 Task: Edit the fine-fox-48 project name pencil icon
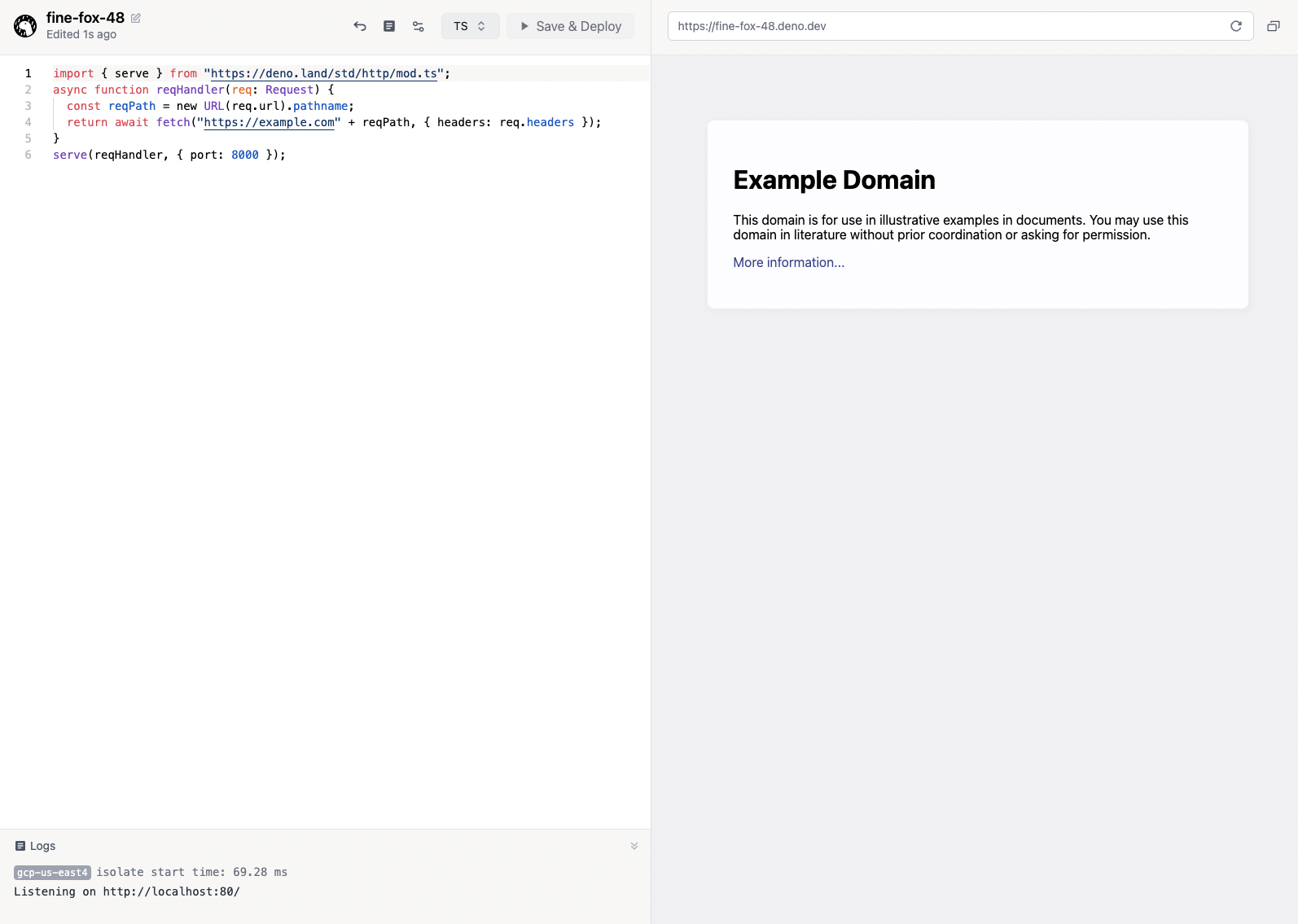(x=136, y=18)
